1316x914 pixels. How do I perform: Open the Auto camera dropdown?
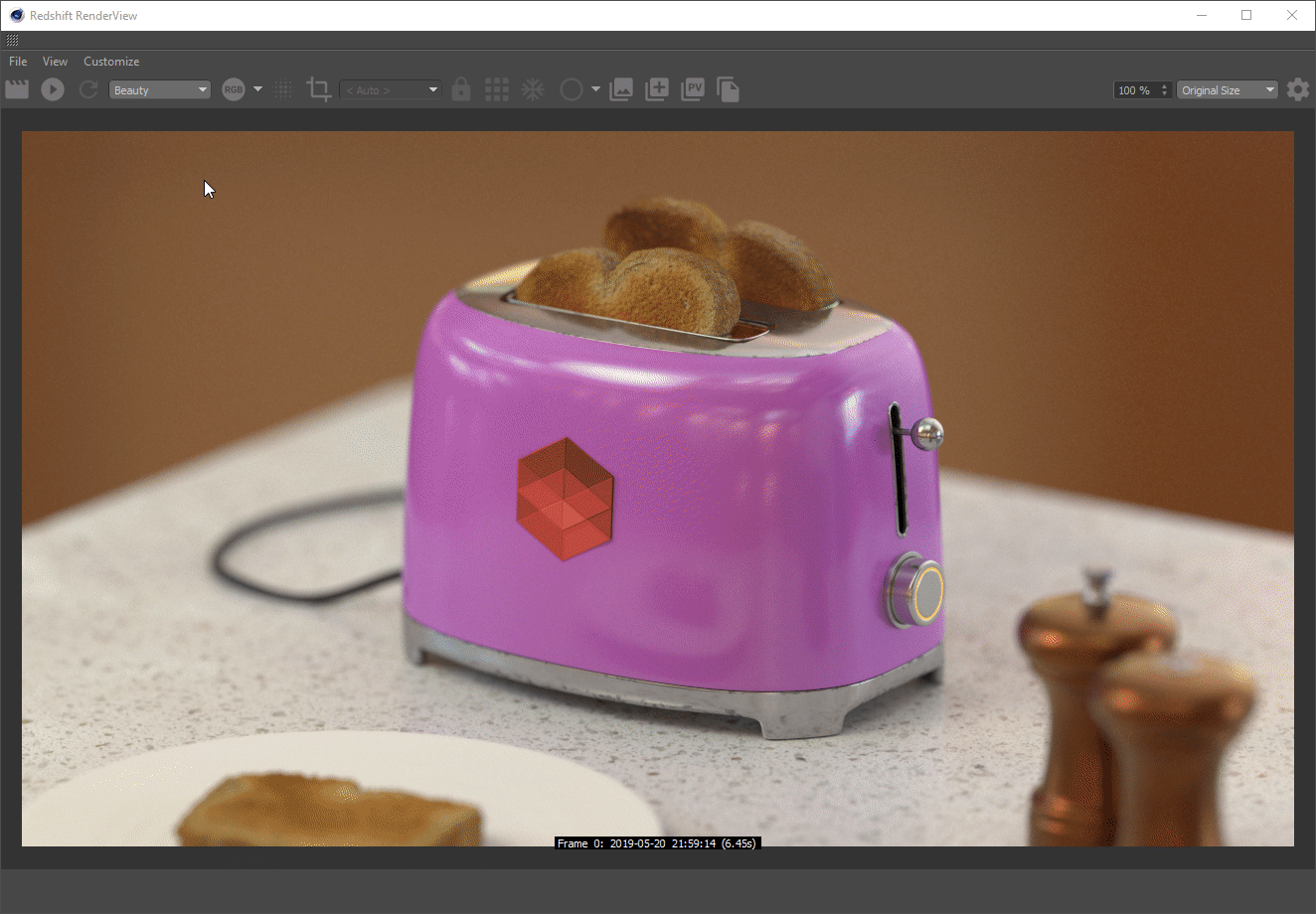click(x=391, y=89)
